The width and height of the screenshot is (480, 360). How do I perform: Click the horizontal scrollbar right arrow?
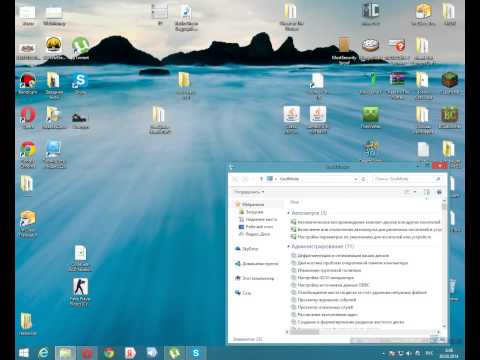[438, 332]
